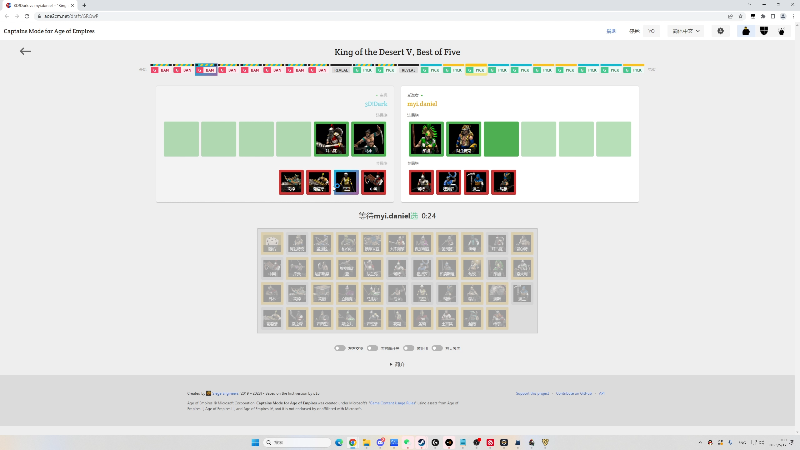This screenshot has height=450, width=800.
Task: Toggle the third switch below the civilisation grid
Action: click(x=408, y=348)
